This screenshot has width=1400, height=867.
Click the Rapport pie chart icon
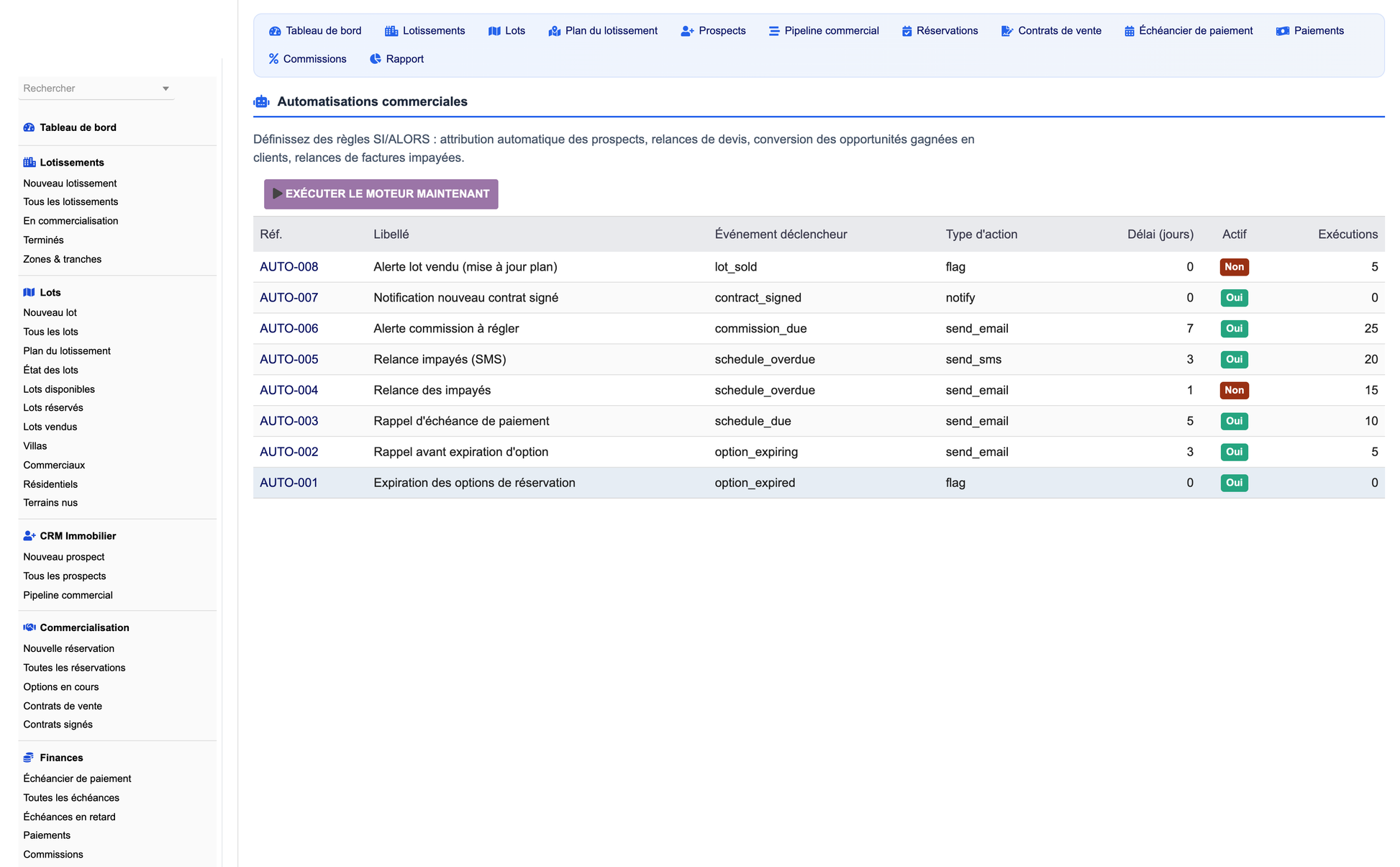click(376, 59)
